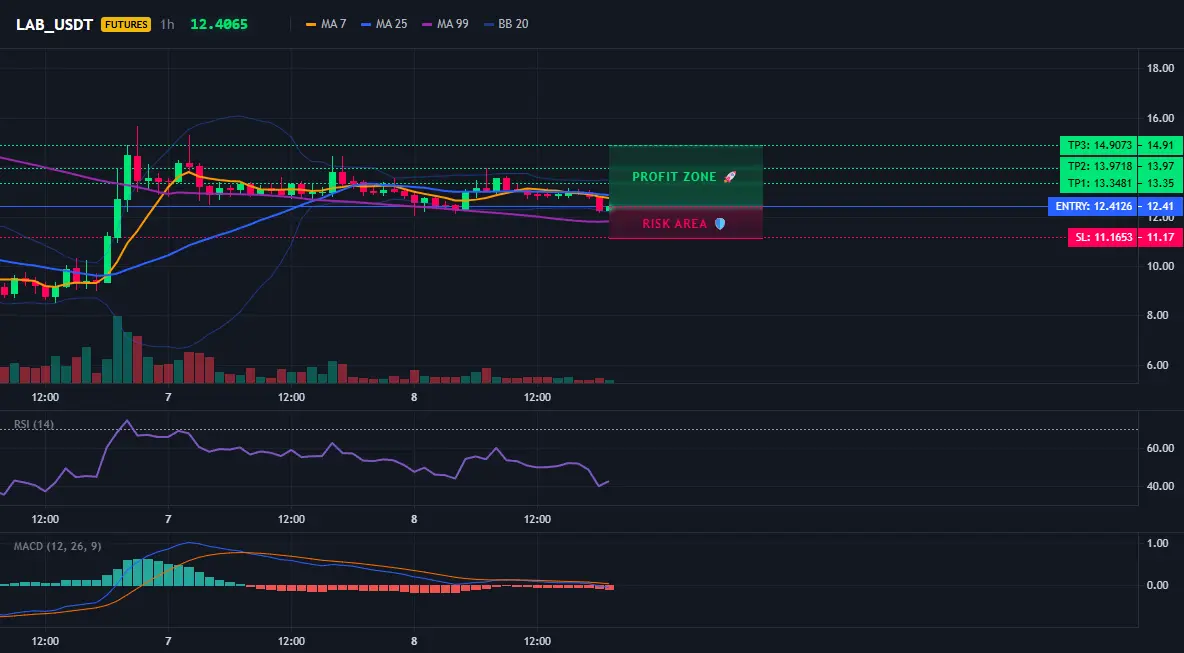Open the MACD (12, 26, 9) indicator label
The width and height of the screenshot is (1184, 653).
[57, 546]
